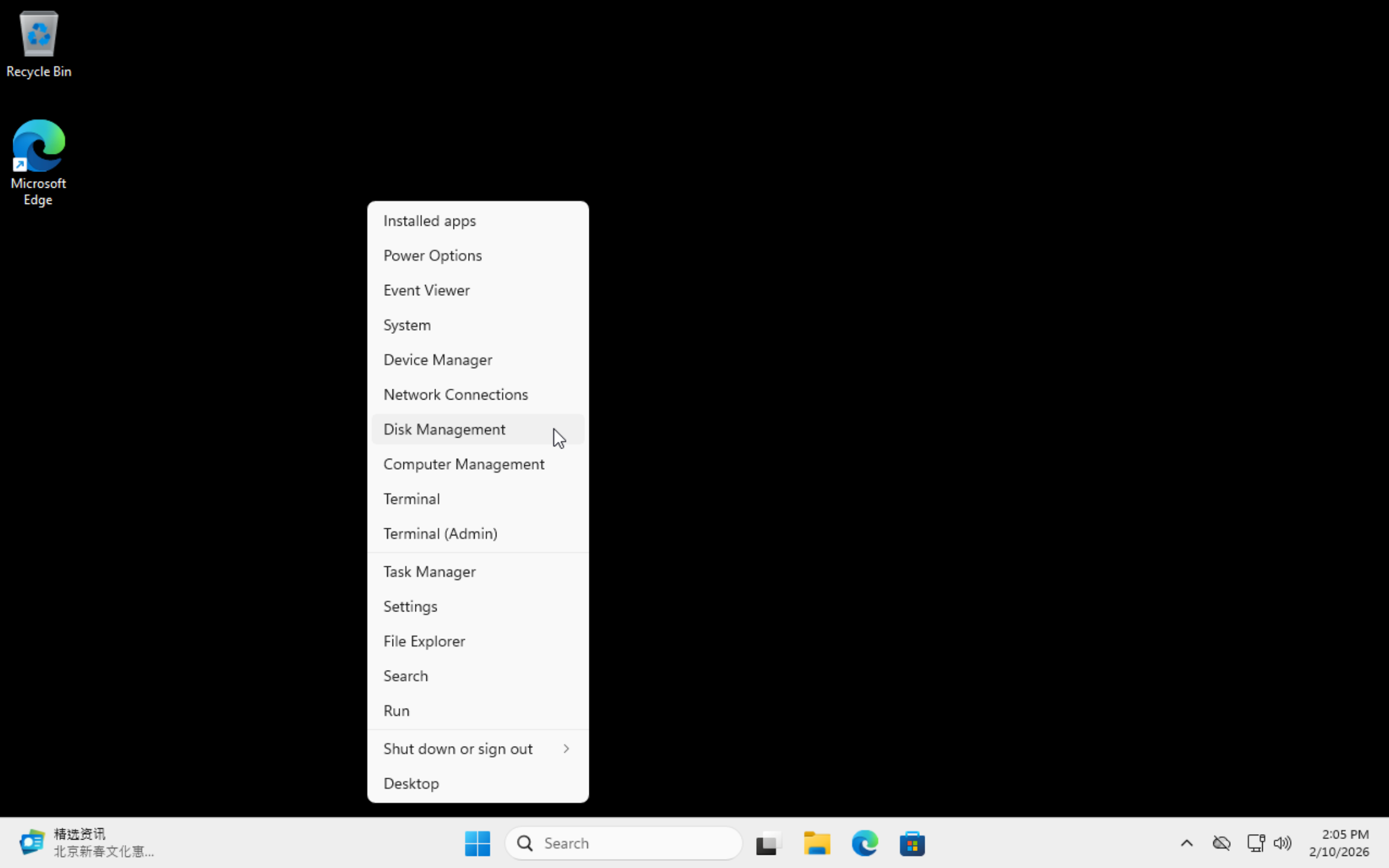Open Device Manager from the menu
The height and width of the screenshot is (868, 1389).
click(x=437, y=360)
